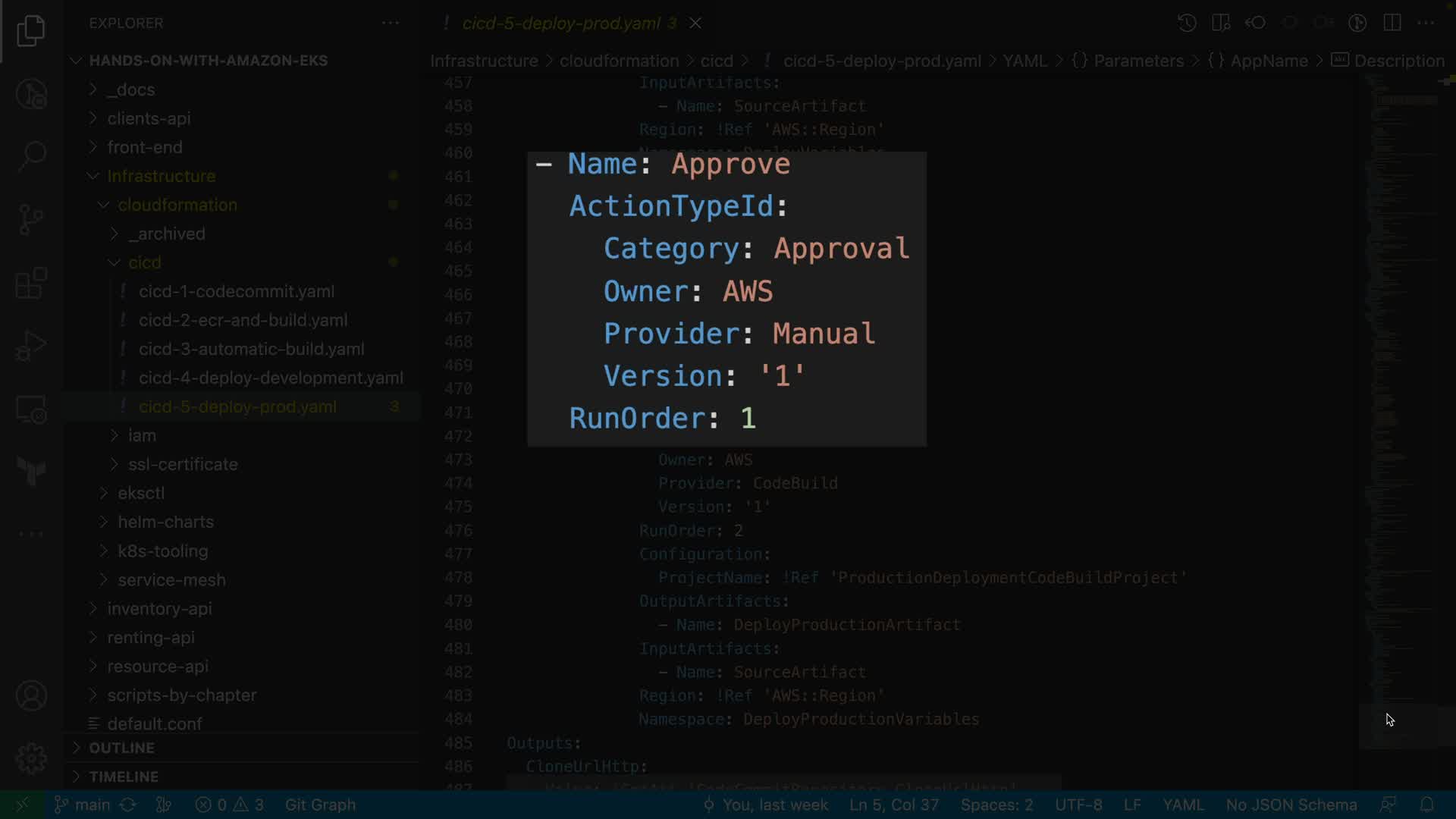Open cicd-4-deploy-development.yaml file
The height and width of the screenshot is (819, 1456).
click(271, 378)
